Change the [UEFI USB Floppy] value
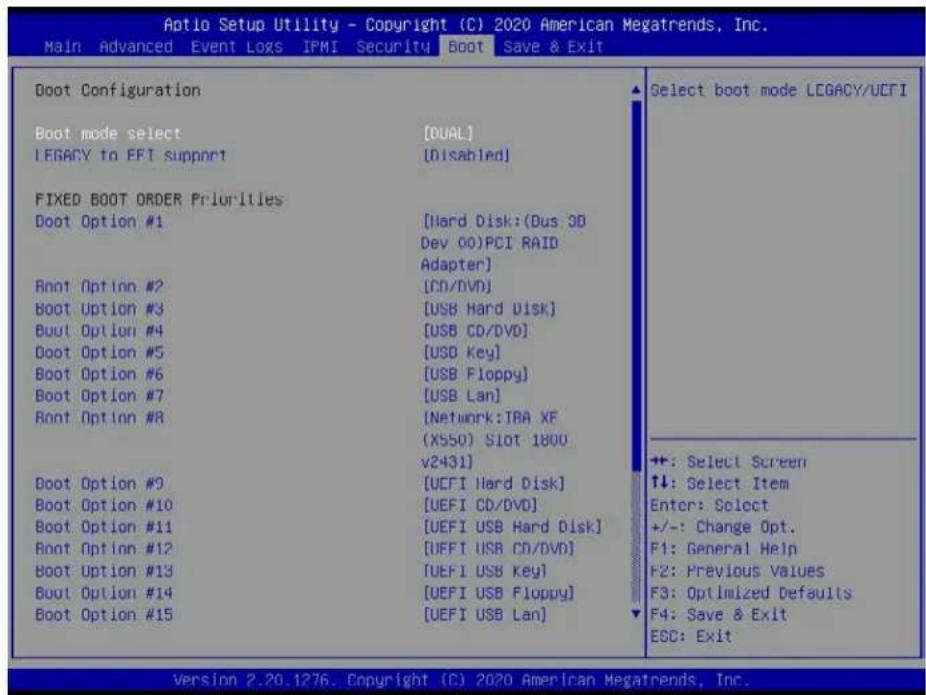 tap(498, 593)
